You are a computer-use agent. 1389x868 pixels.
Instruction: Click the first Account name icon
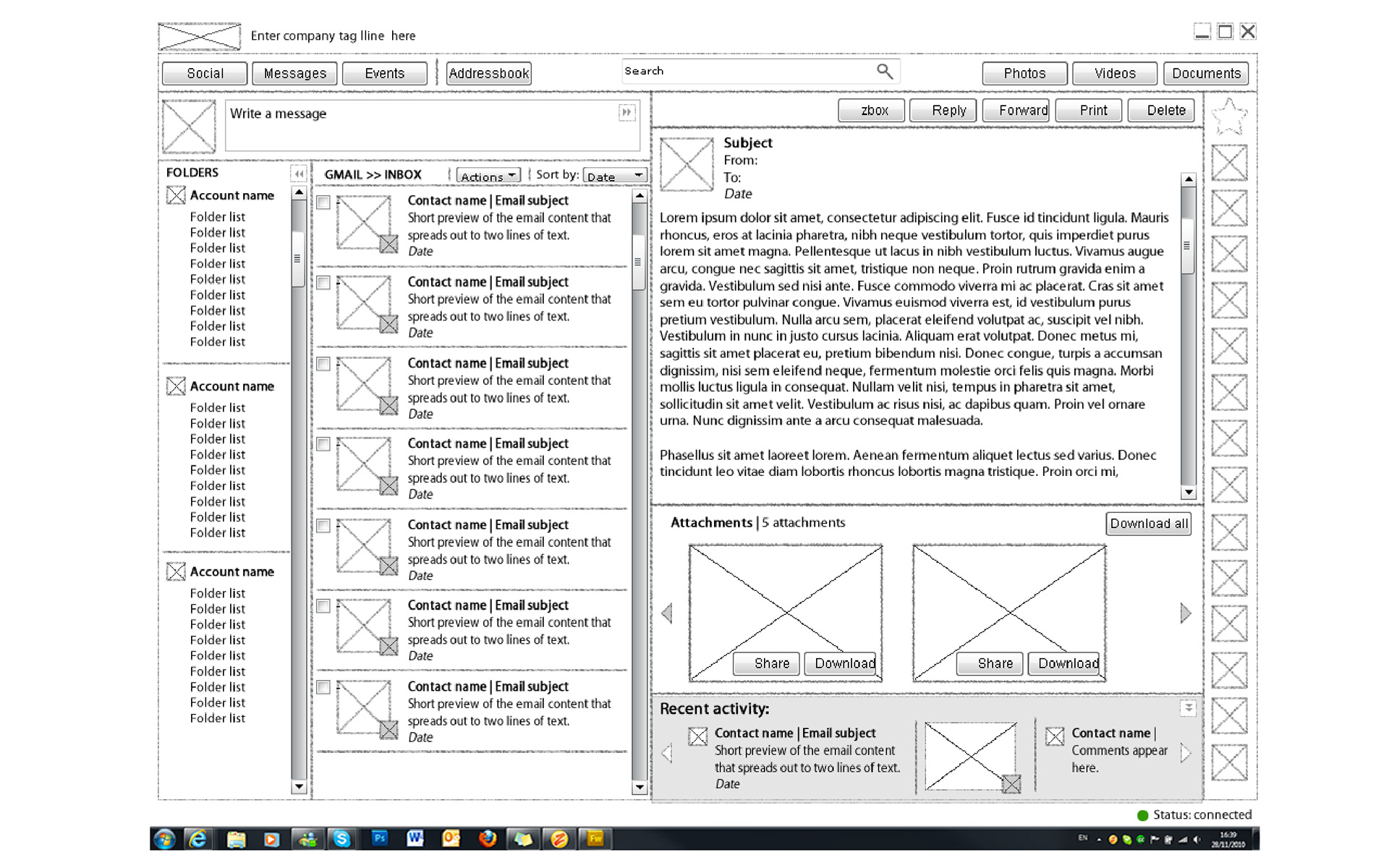176,195
